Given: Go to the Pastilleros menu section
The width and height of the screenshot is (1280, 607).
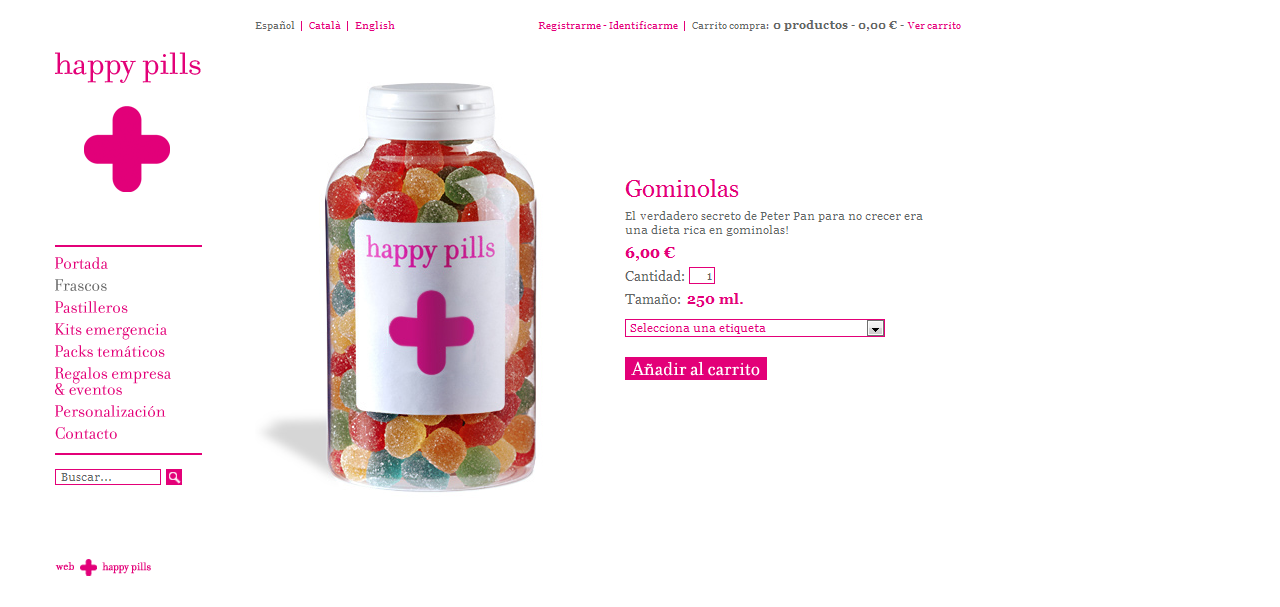Looking at the screenshot, I should (x=91, y=308).
